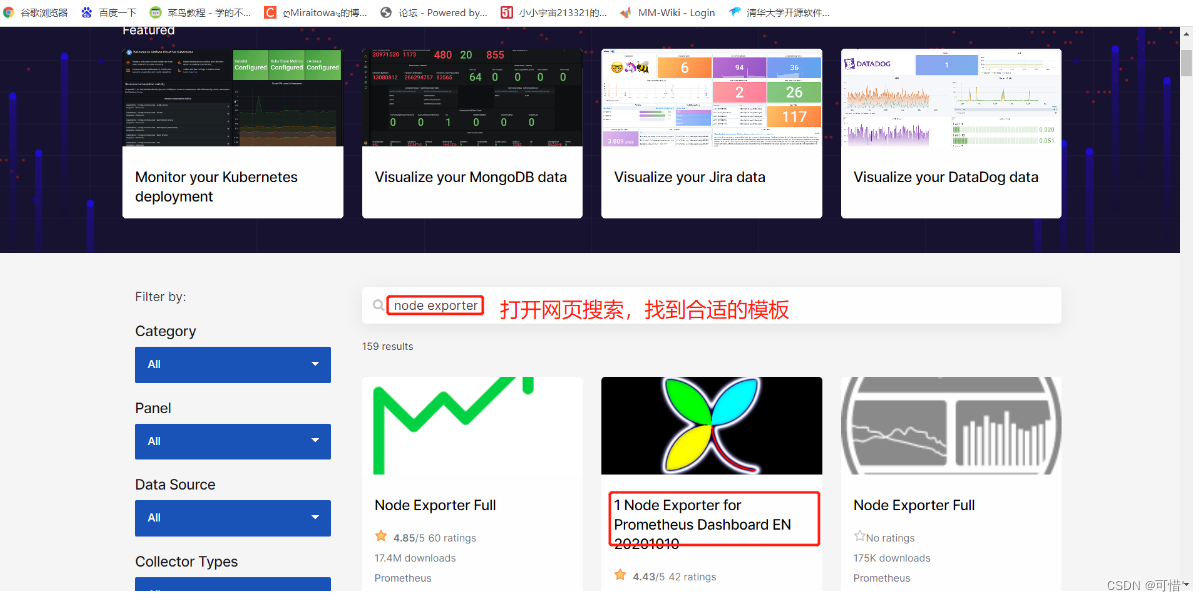Click the 175K downloads text
This screenshot has height=601, width=1199.
click(892, 558)
